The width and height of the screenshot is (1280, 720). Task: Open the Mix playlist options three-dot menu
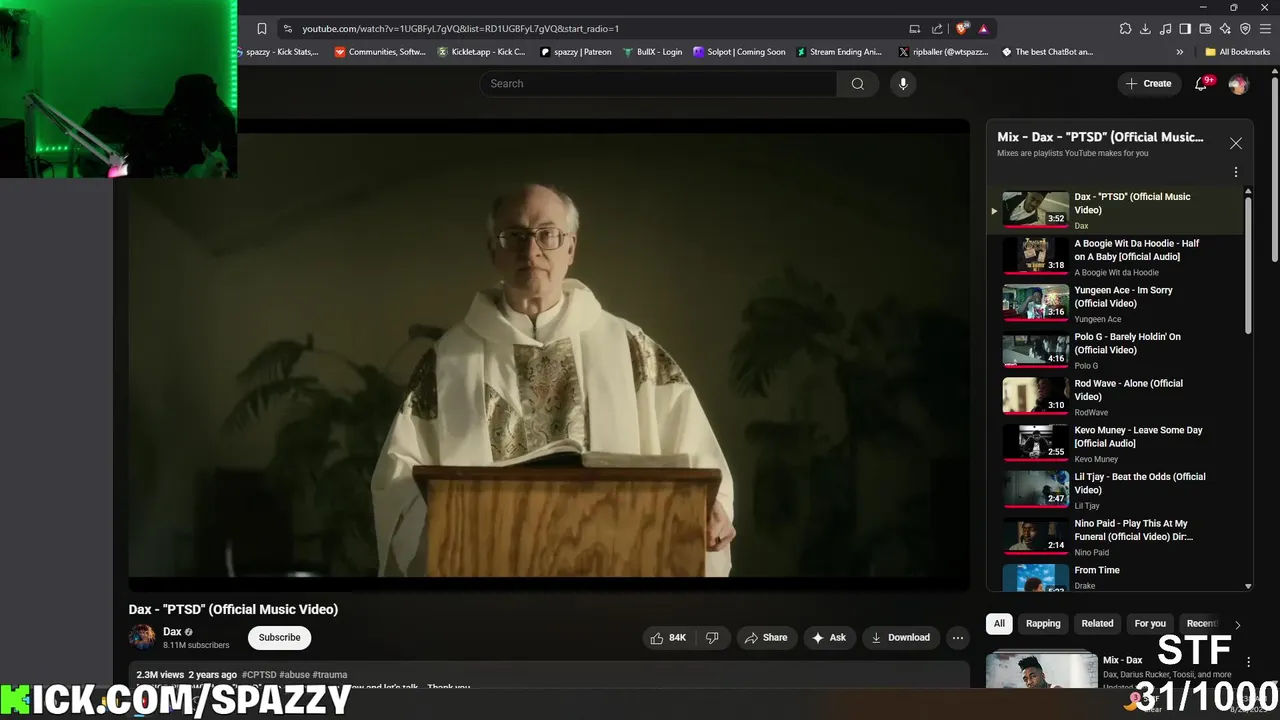tap(1236, 172)
